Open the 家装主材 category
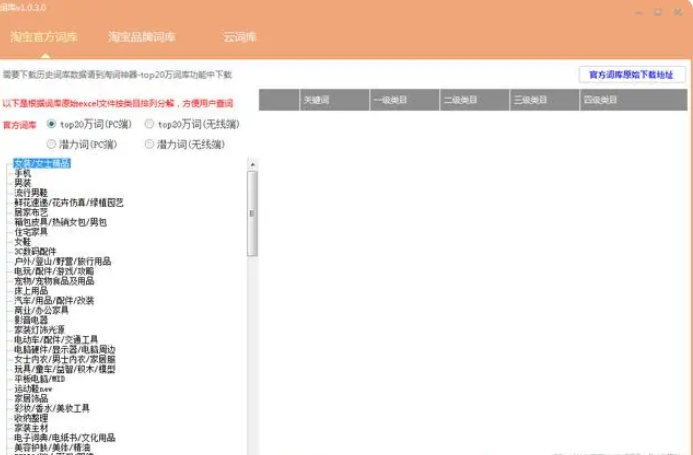The image size is (693, 455). coord(31,428)
